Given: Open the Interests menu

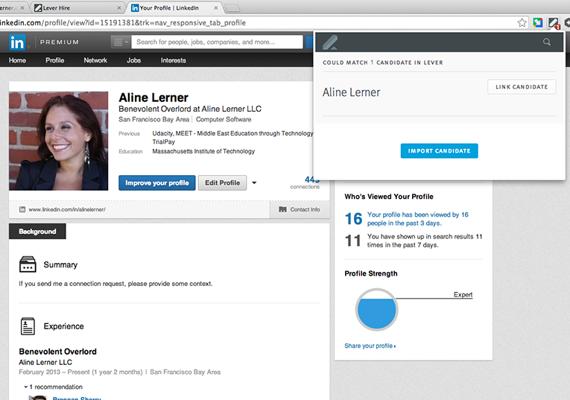Looking at the screenshot, I should pos(173,60).
